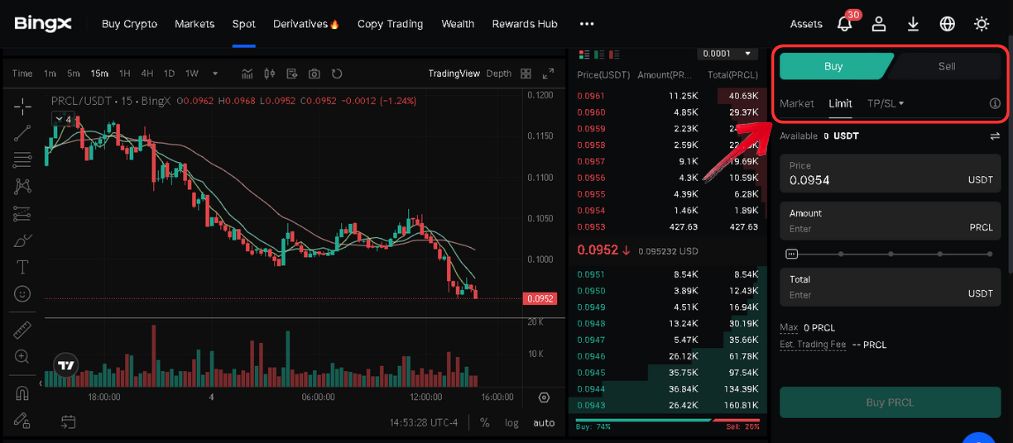Click the download app icon
This screenshot has height=443, width=1013.
[x=913, y=24]
